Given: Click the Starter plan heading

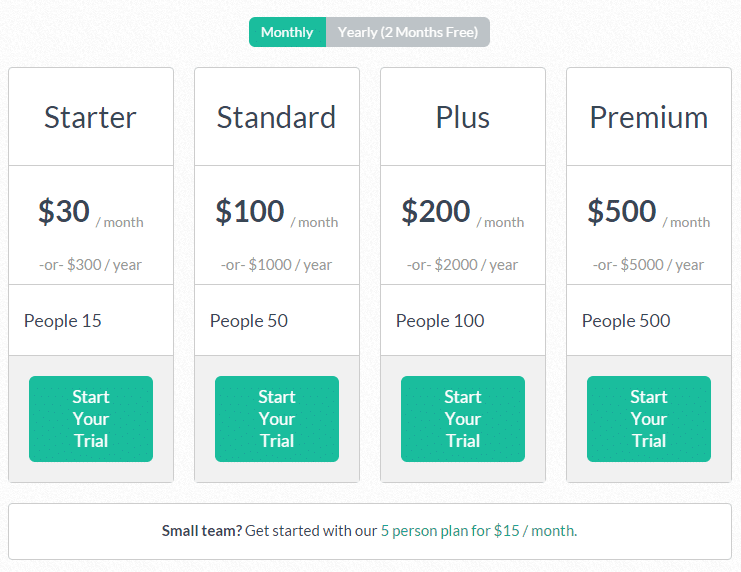Looking at the screenshot, I should tap(91, 117).
